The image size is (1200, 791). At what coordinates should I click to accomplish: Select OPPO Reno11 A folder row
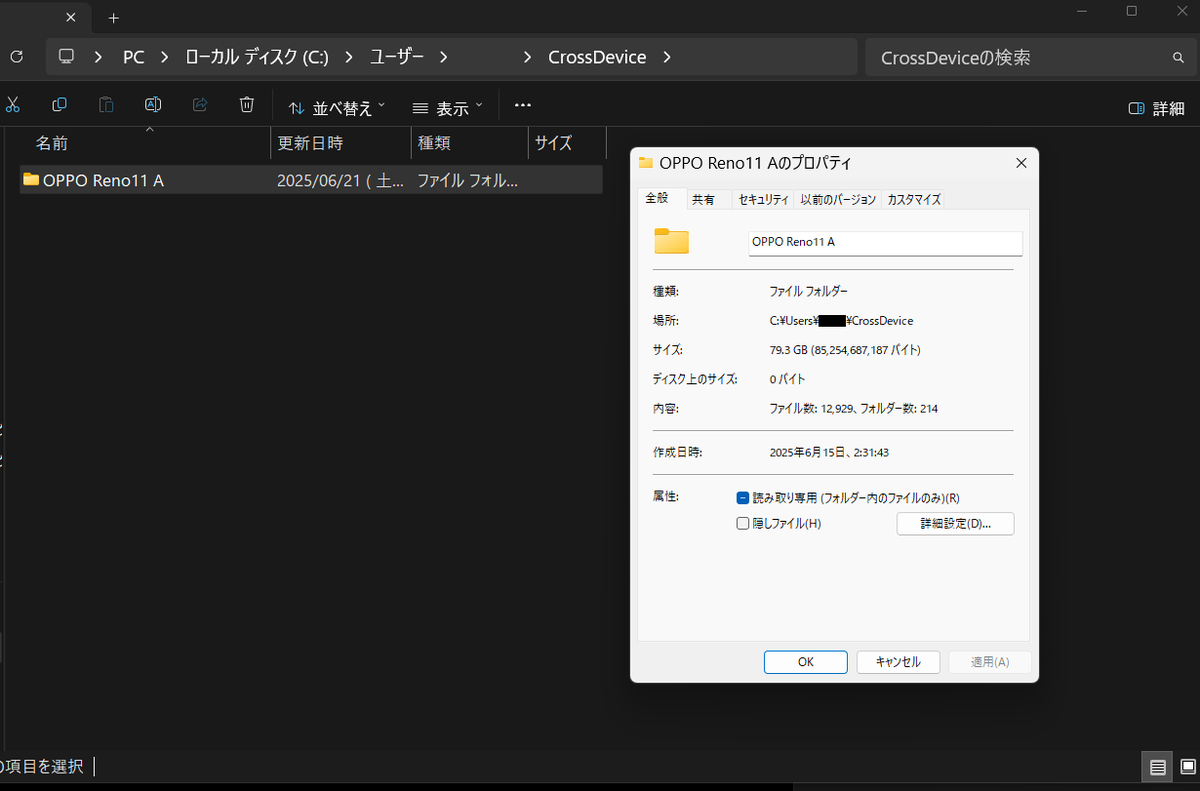[x=311, y=180]
